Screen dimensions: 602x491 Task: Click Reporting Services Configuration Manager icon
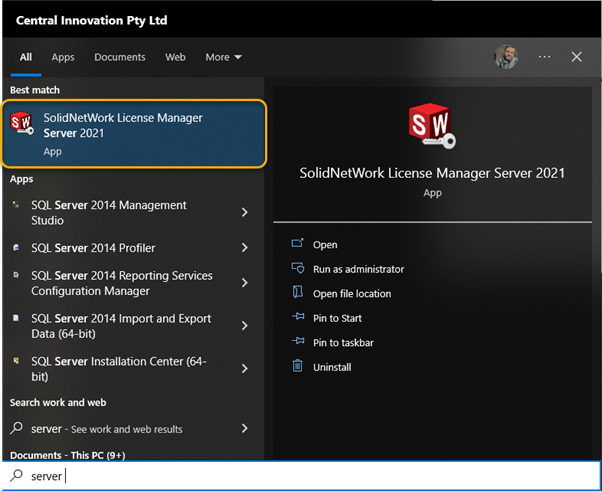tap(16, 275)
